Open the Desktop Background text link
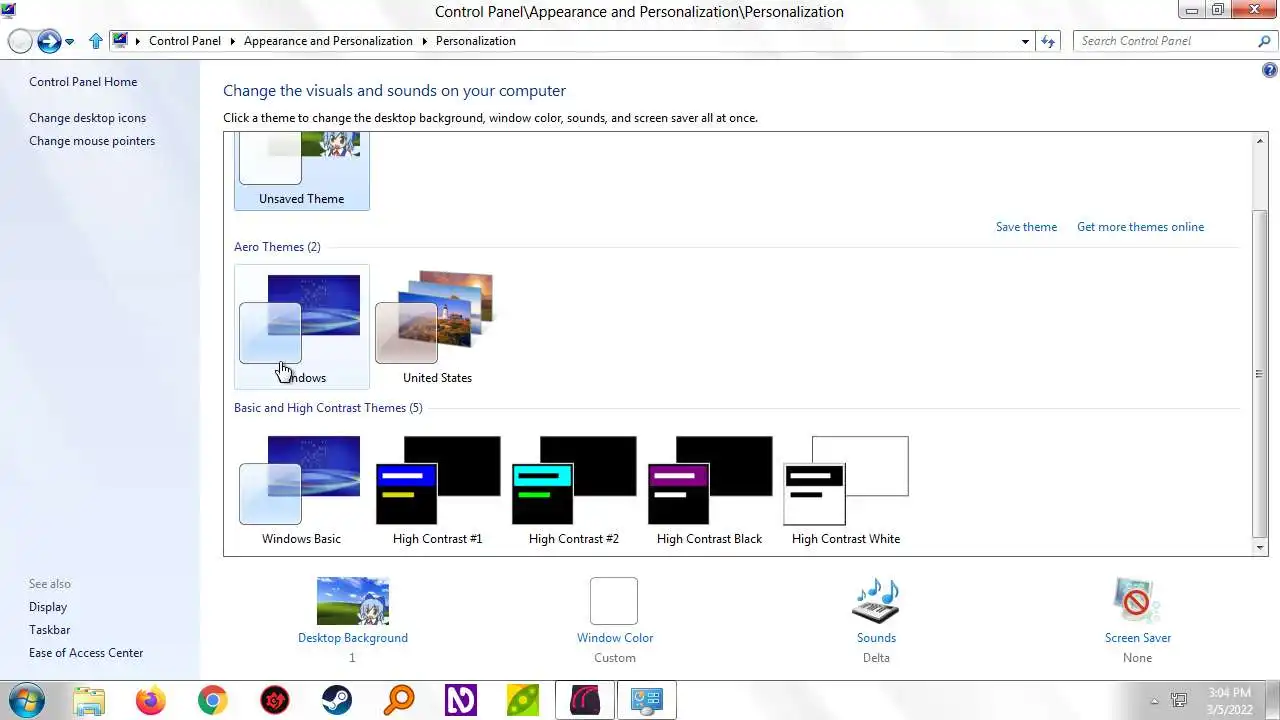Image resolution: width=1280 pixels, height=720 pixels. click(x=353, y=638)
